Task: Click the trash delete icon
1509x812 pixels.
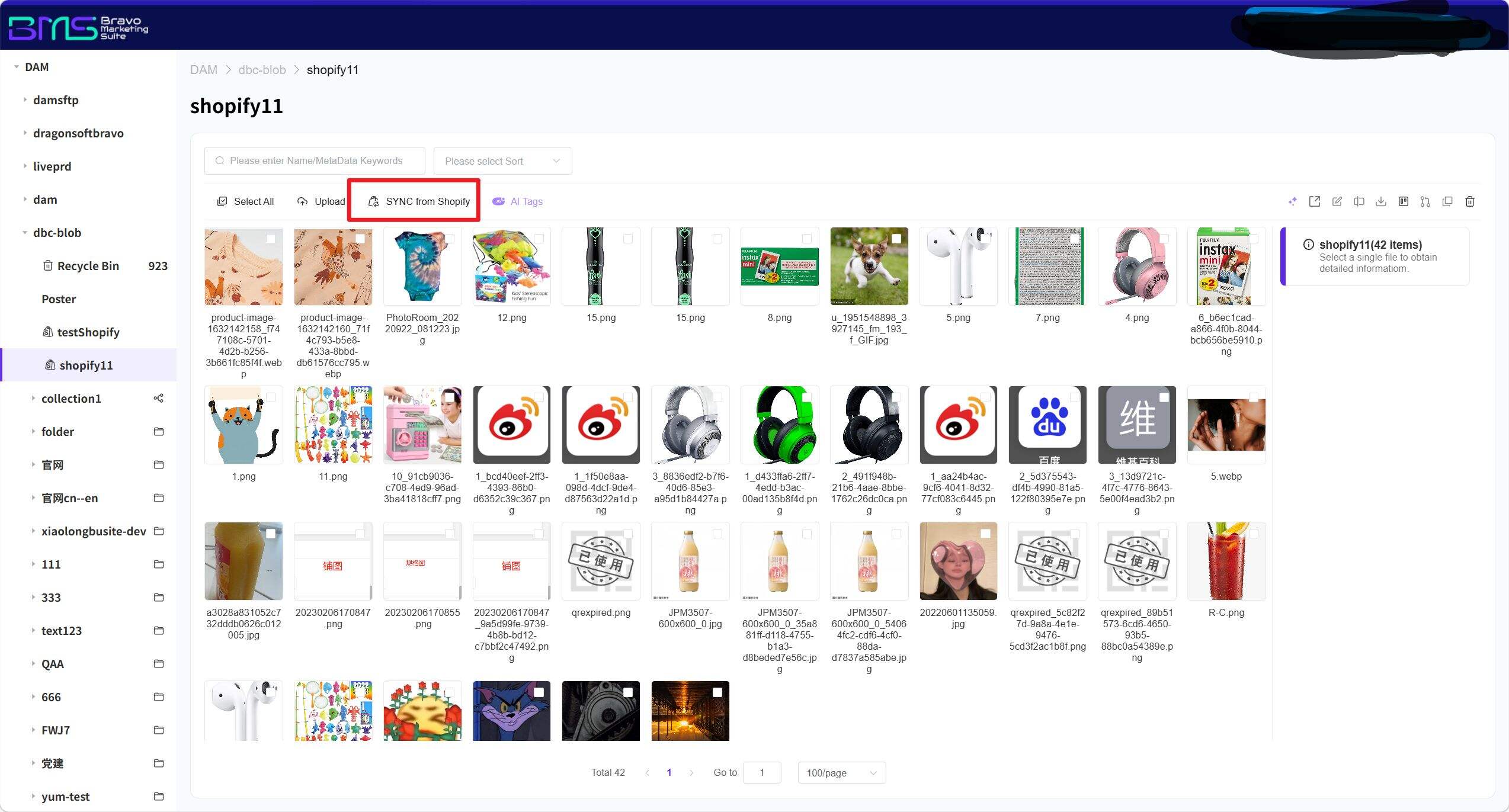Action: 1469,201
